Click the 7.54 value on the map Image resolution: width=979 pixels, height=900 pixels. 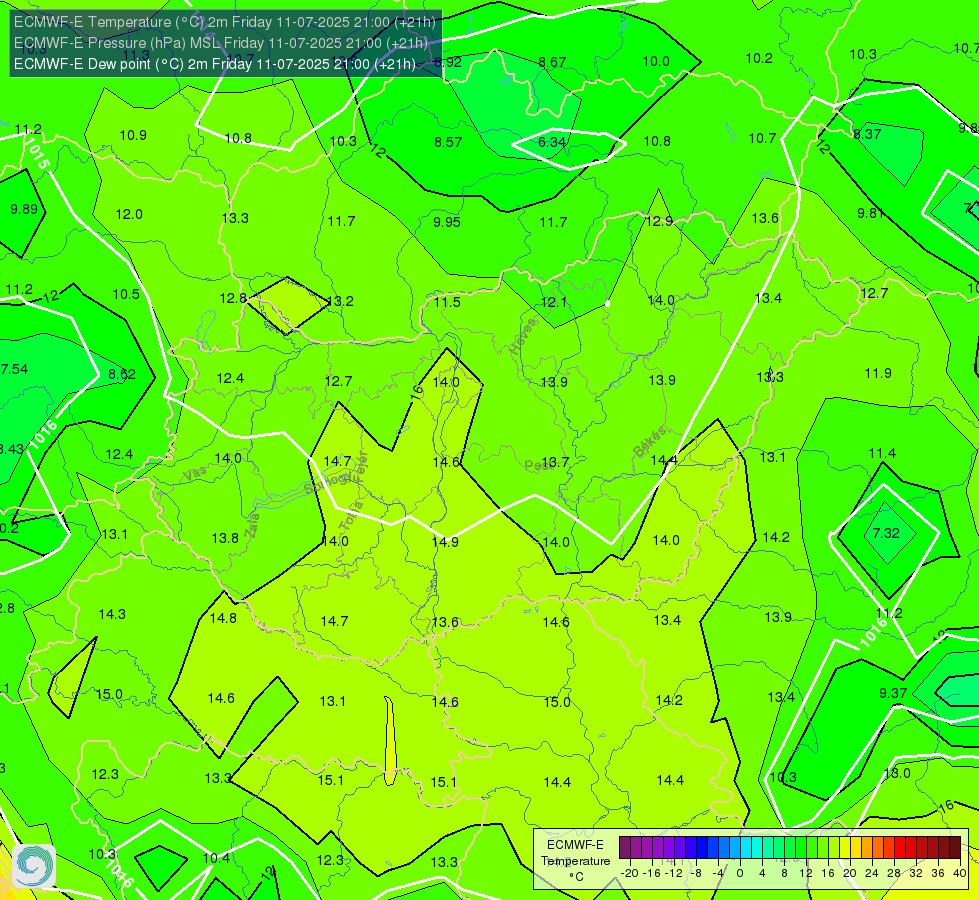[14, 369]
